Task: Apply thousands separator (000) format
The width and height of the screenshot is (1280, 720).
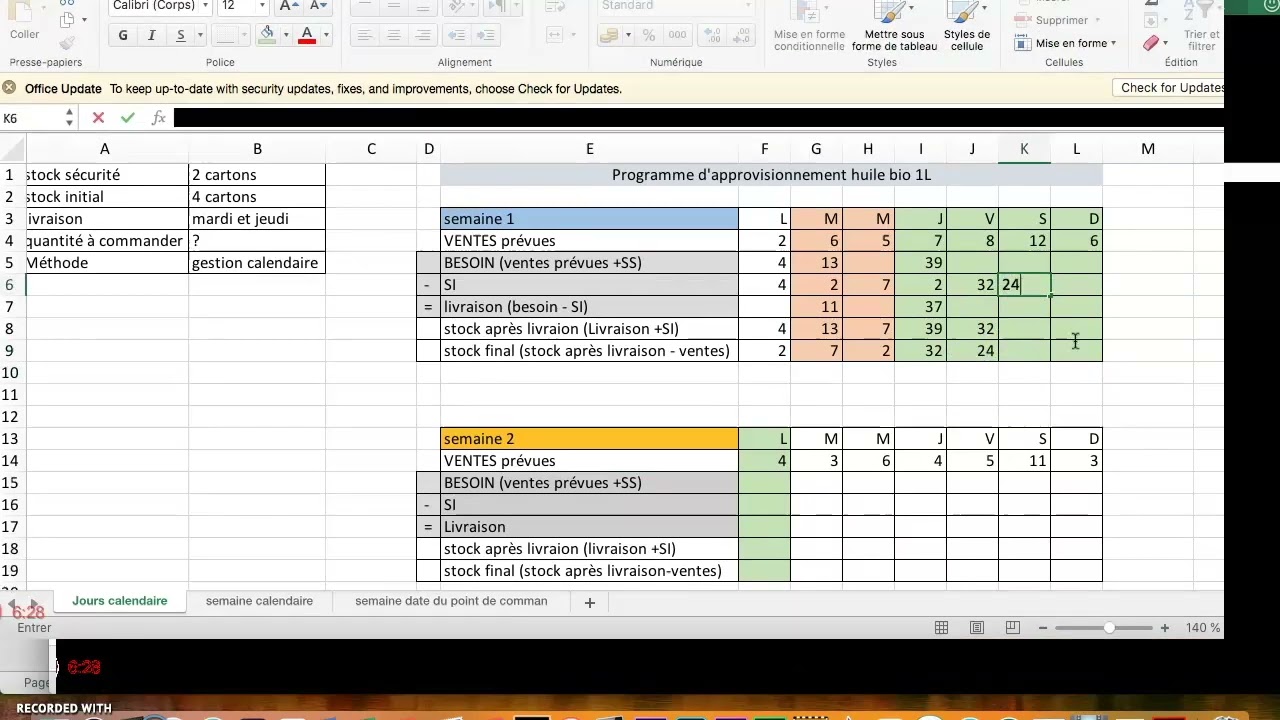Action: tap(677, 35)
